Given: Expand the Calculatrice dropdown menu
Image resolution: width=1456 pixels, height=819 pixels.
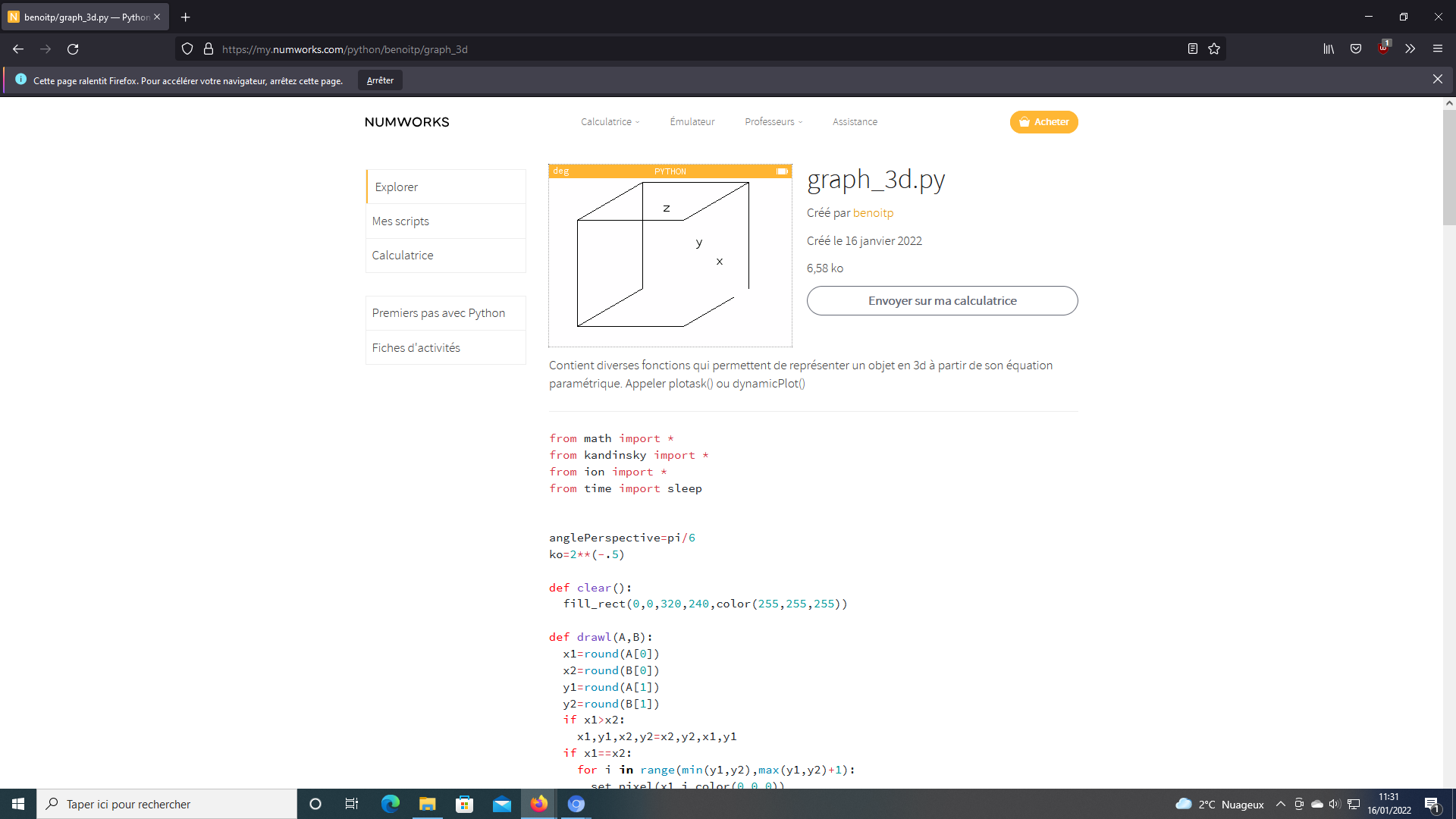Looking at the screenshot, I should click(x=609, y=121).
